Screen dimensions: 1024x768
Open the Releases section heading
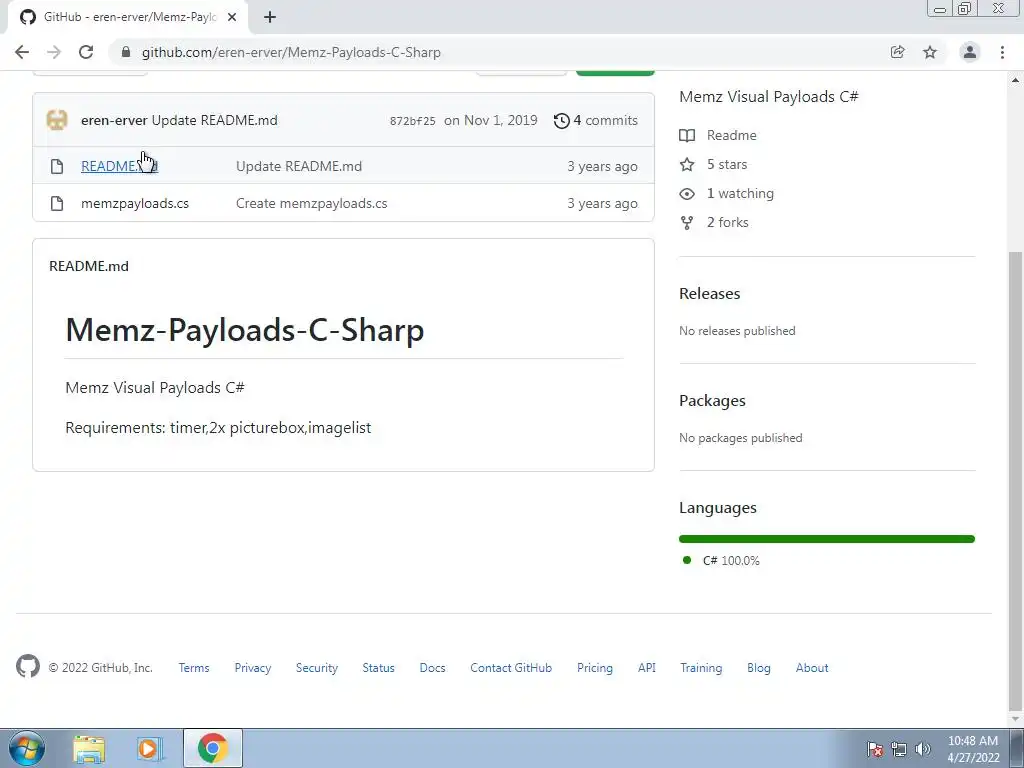710,293
